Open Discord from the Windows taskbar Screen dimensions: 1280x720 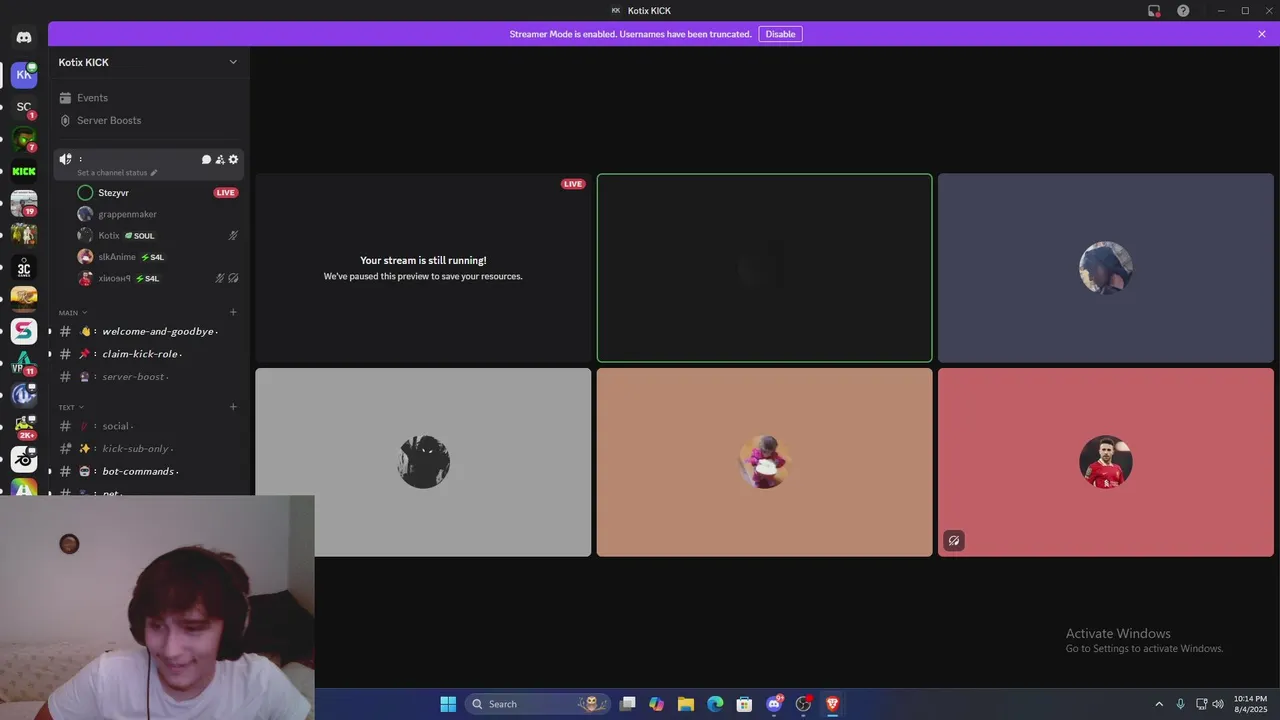coord(774,704)
